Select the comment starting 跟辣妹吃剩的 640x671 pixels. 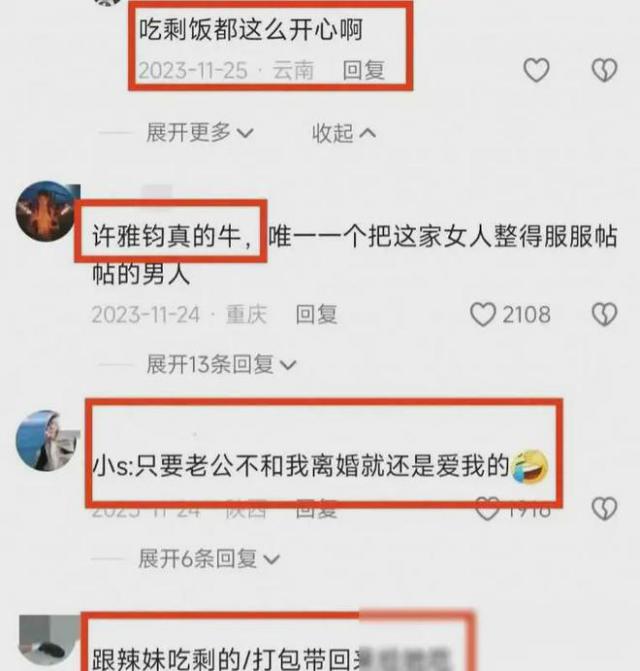272,658
